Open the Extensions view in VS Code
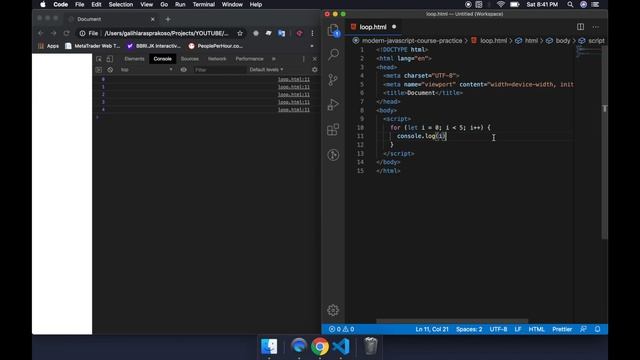Viewport: 640px width, 360px height. (x=333, y=130)
